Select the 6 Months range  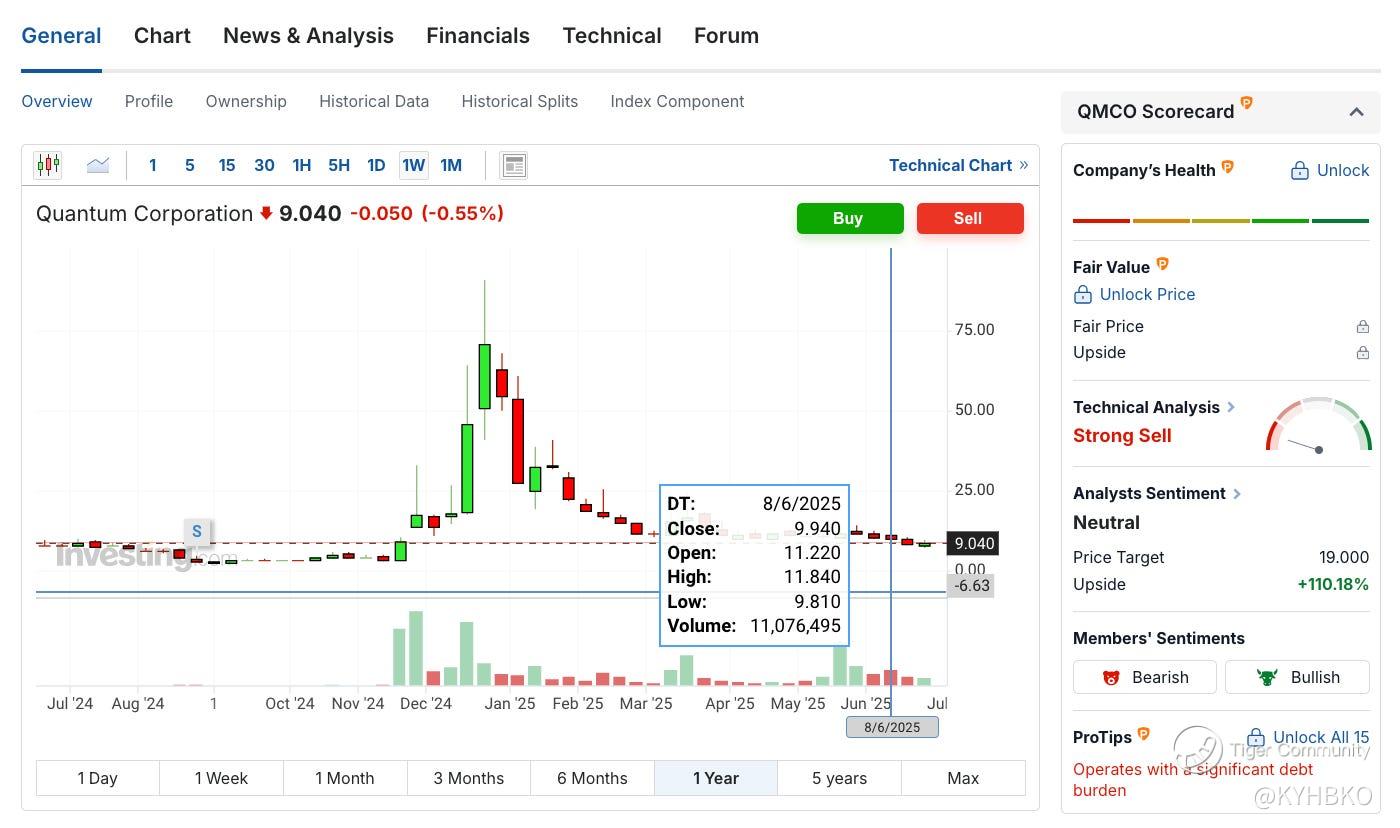pos(592,778)
